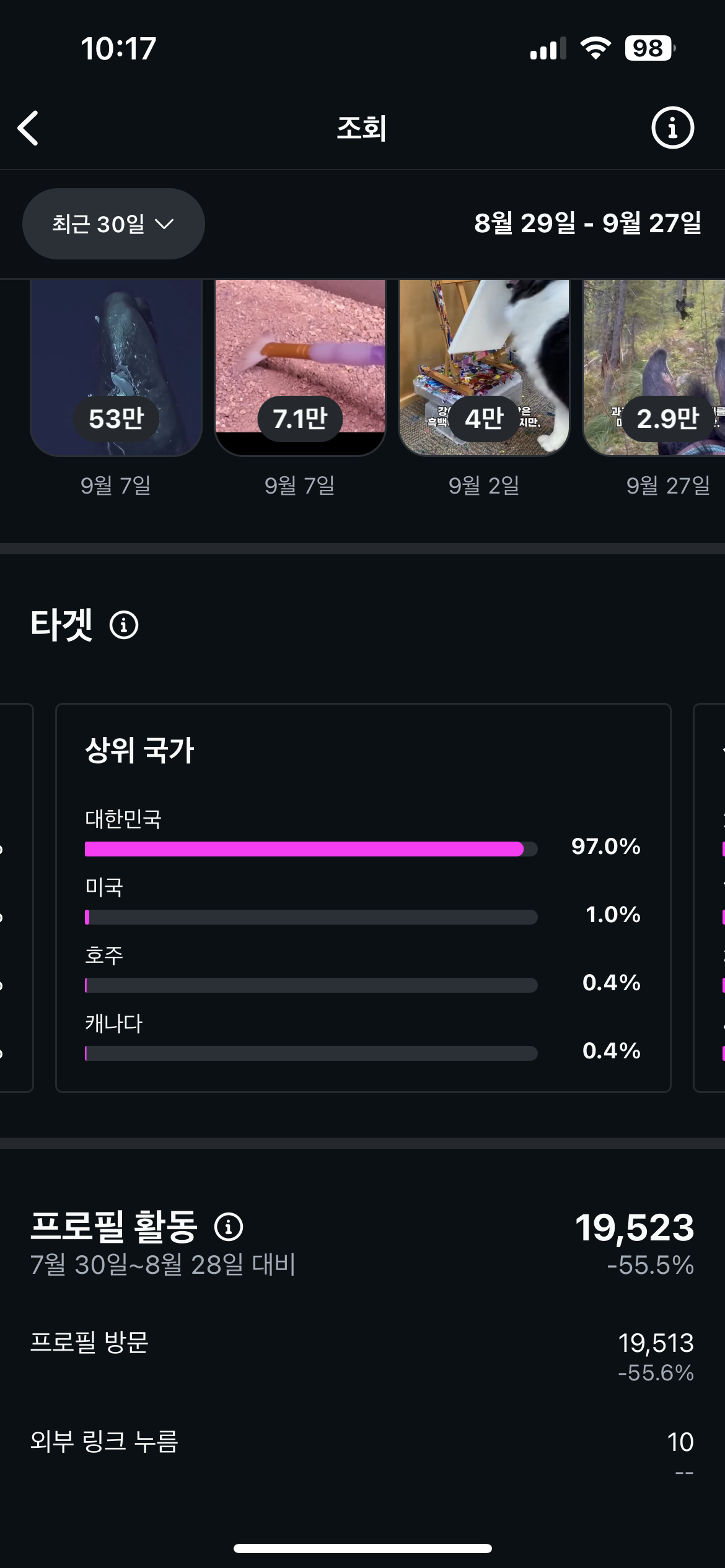Open the info icon beside 조회 title
This screenshot has width=725, height=1568.
click(672, 128)
